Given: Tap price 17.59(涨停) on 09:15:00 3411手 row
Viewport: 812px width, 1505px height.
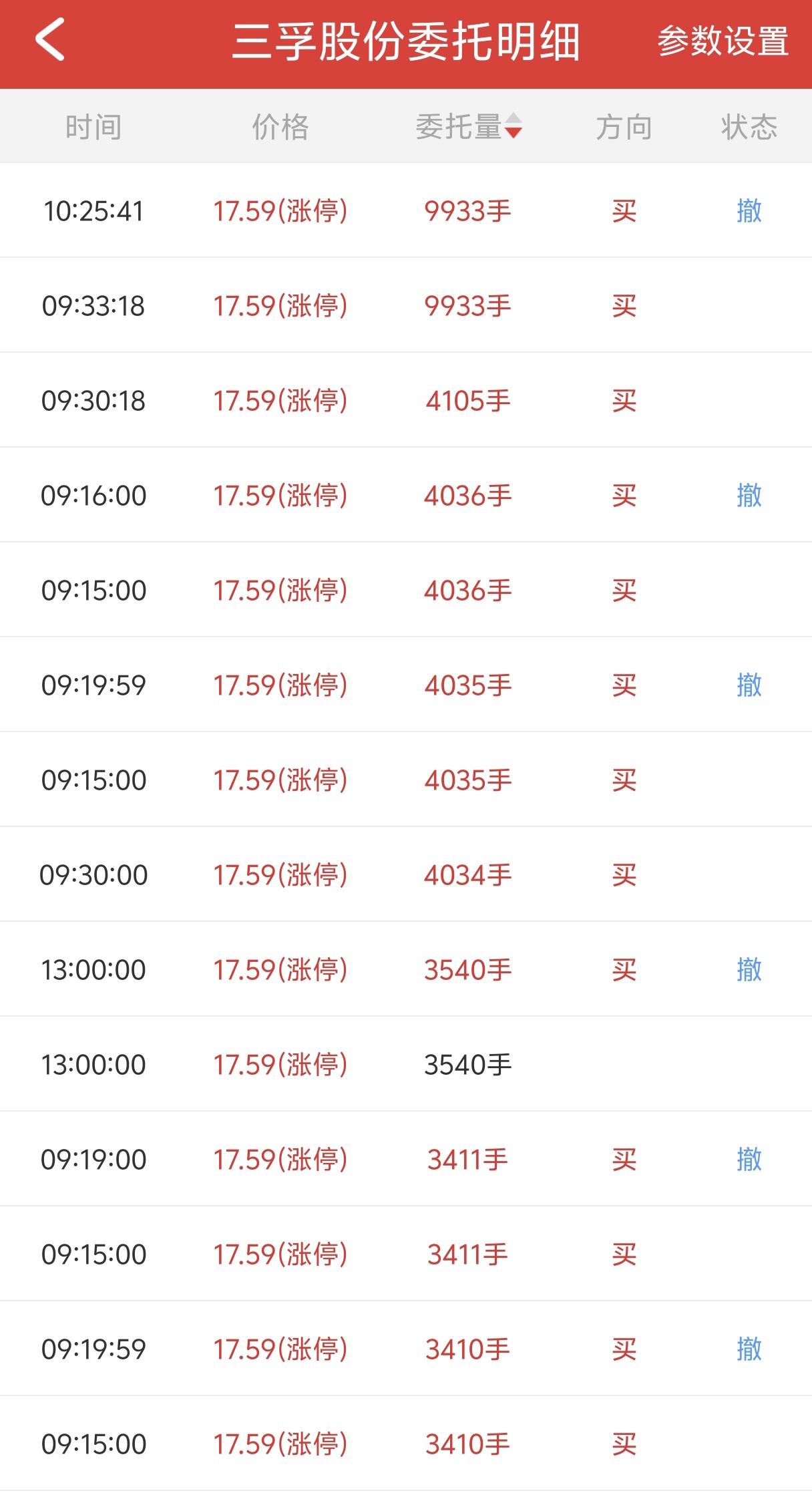Looking at the screenshot, I should (280, 1255).
